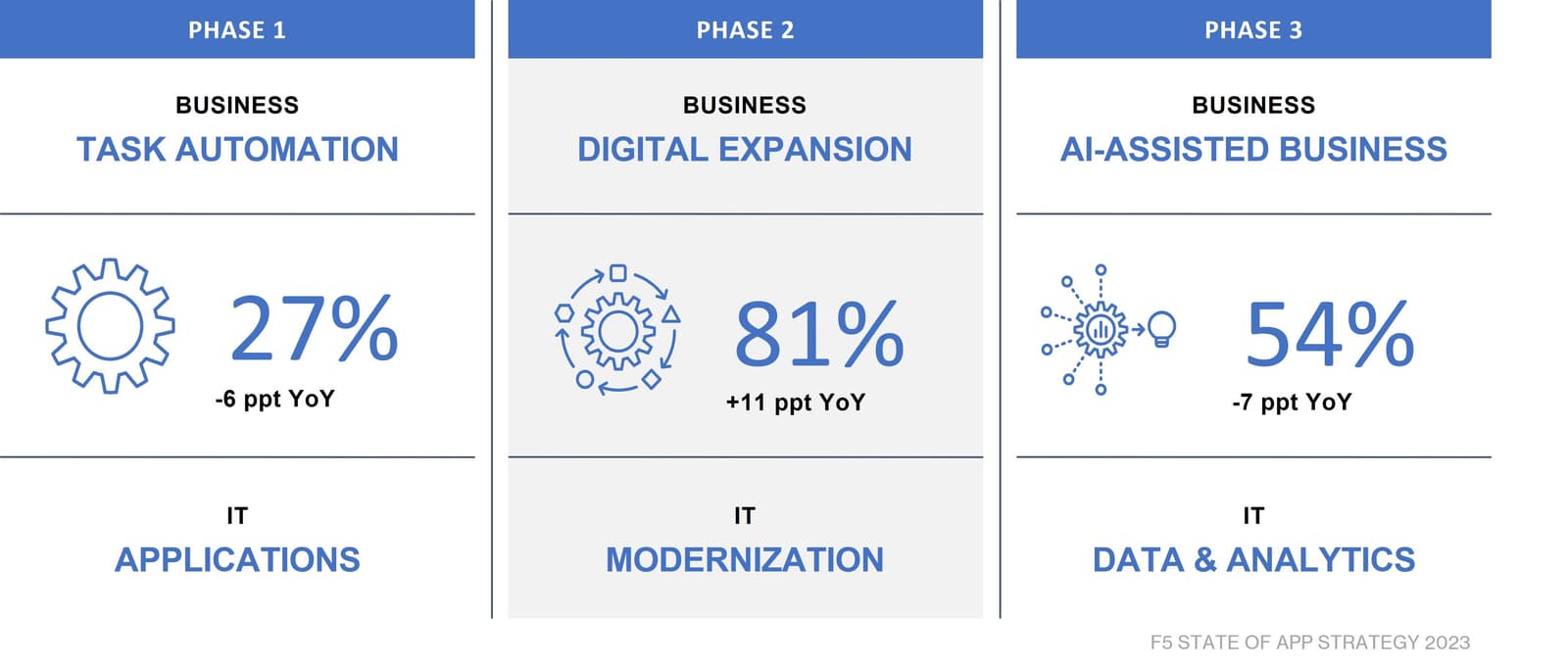1568x665 pixels.
Task: Select the -7 ppt YoY label
Action: 1292,403
